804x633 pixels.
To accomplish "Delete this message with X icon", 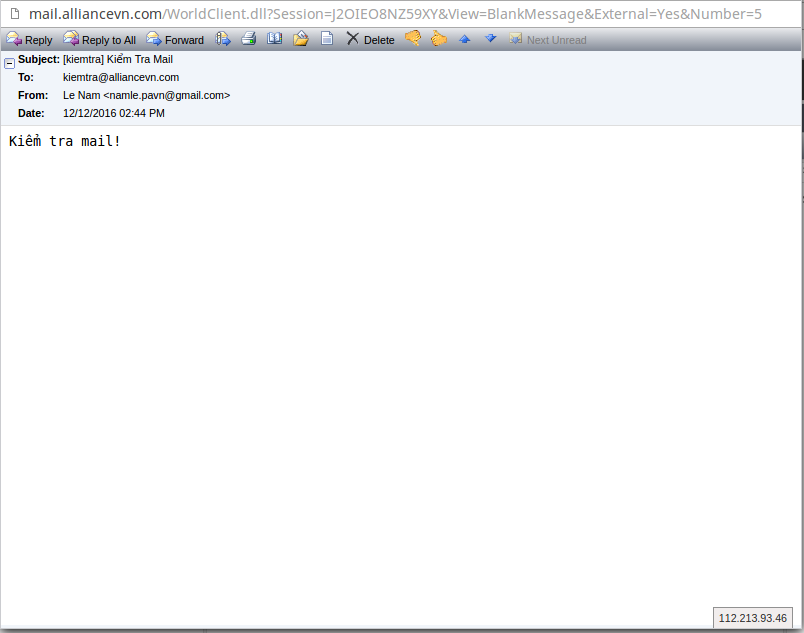I will tap(370, 40).
